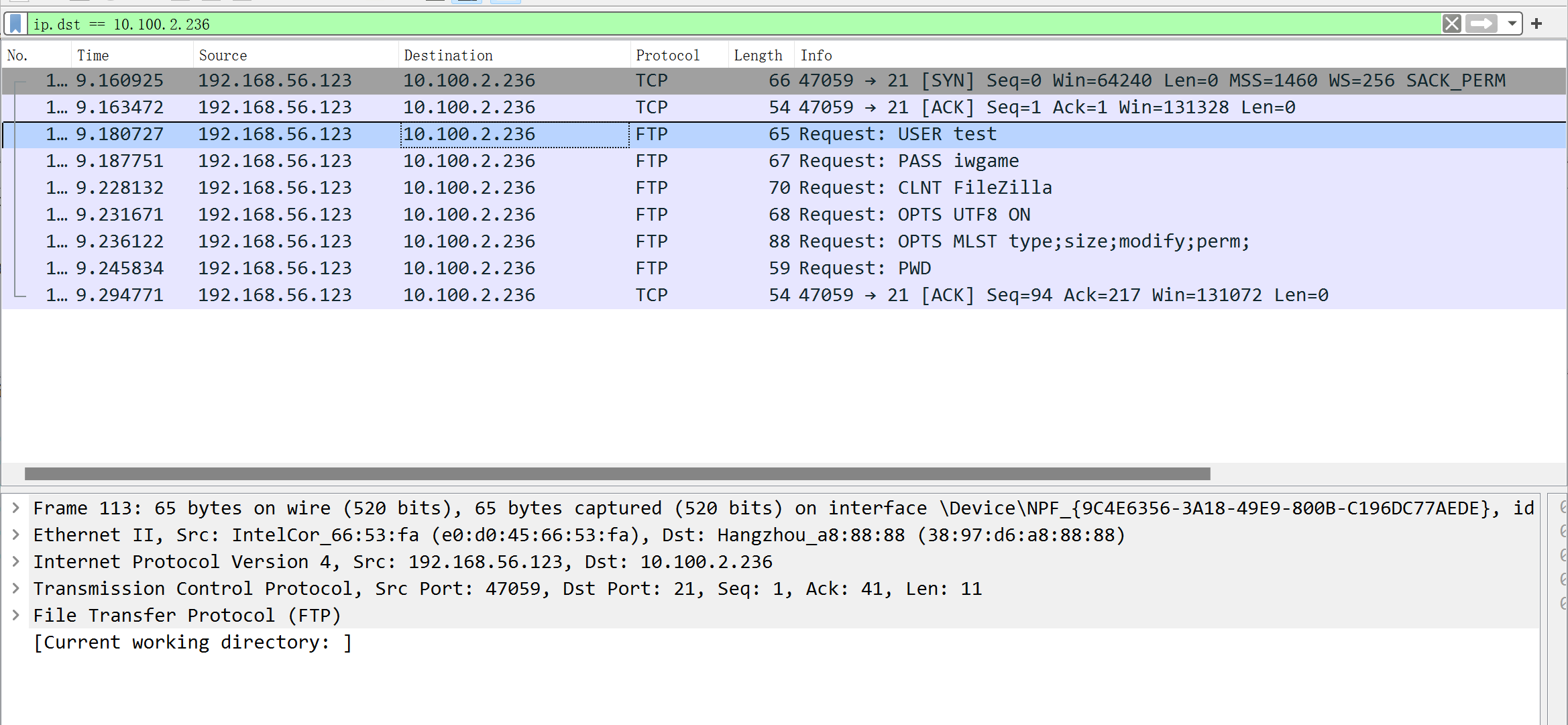The width and height of the screenshot is (1568, 725).
Task: Expand the Ethernet II section
Action: click(x=15, y=535)
